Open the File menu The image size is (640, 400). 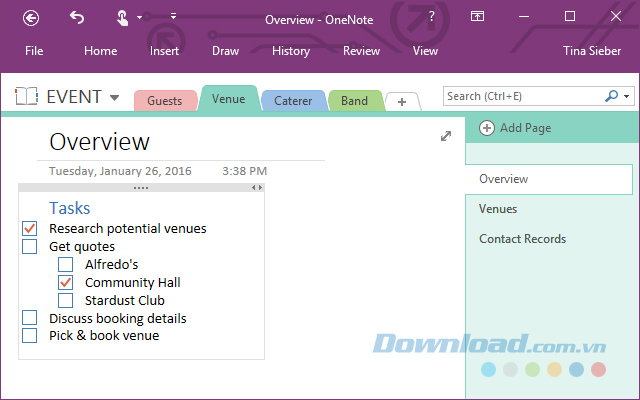(x=34, y=51)
